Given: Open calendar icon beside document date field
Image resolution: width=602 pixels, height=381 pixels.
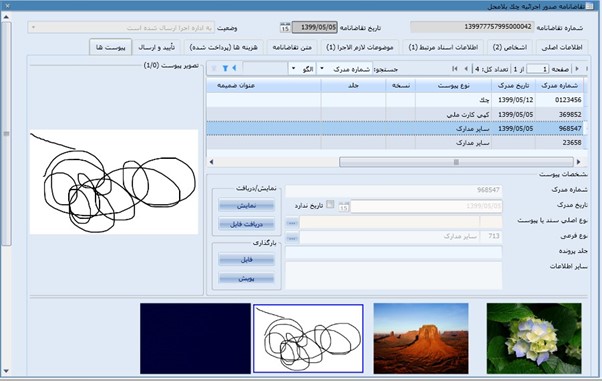Looking at the screenshot, I should (x=344, y=207).
